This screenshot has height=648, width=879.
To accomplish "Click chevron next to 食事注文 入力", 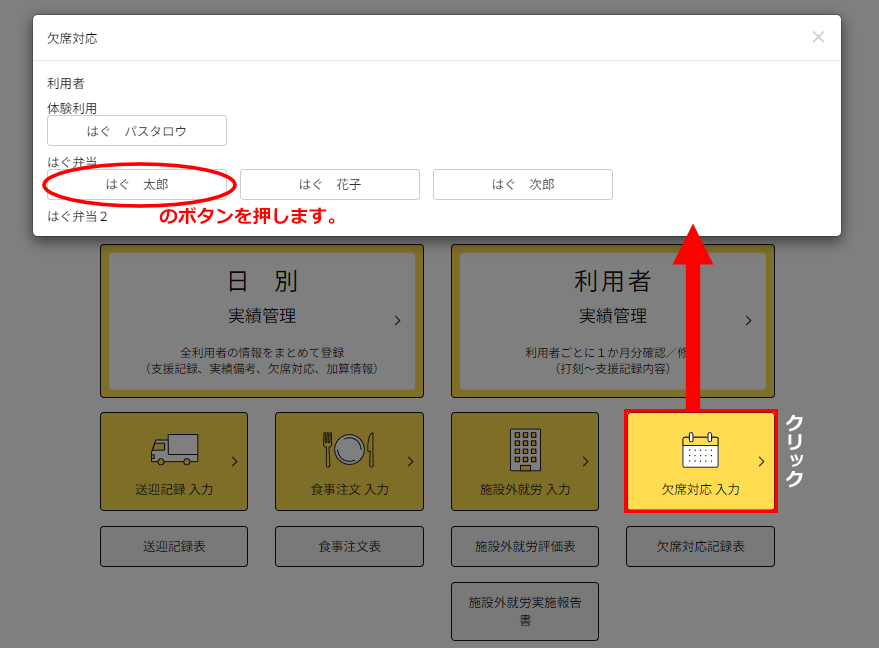I will [x=410, y=462].
